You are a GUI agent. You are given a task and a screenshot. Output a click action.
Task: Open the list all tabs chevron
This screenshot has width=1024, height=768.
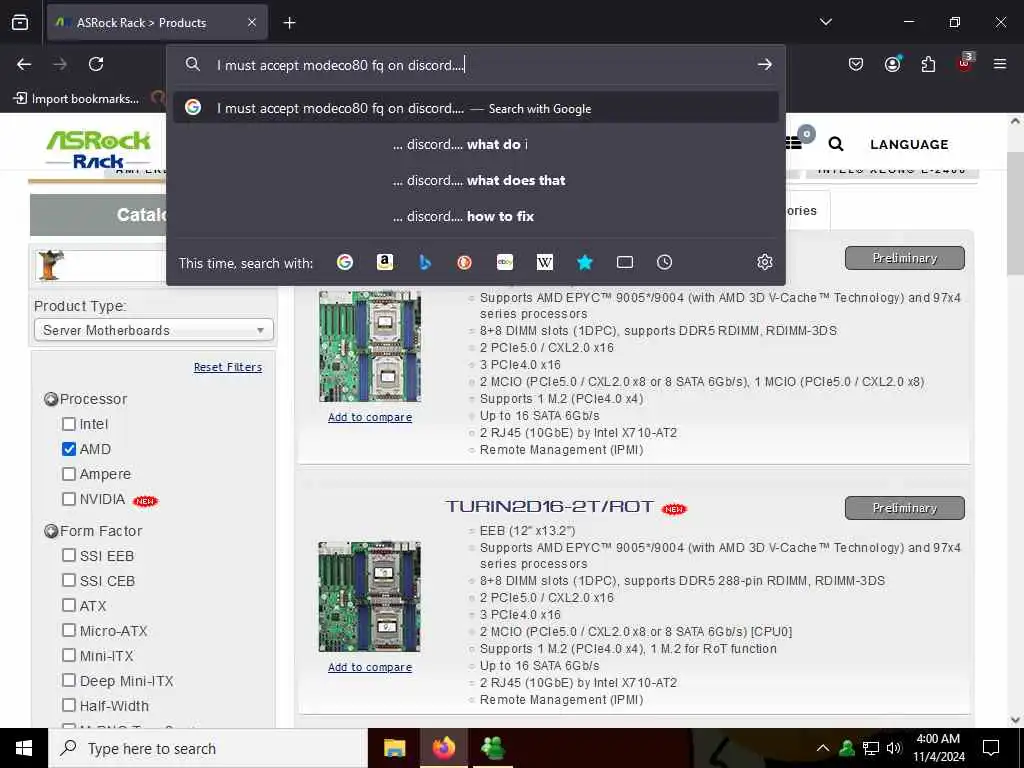click(x=825, y=22)
